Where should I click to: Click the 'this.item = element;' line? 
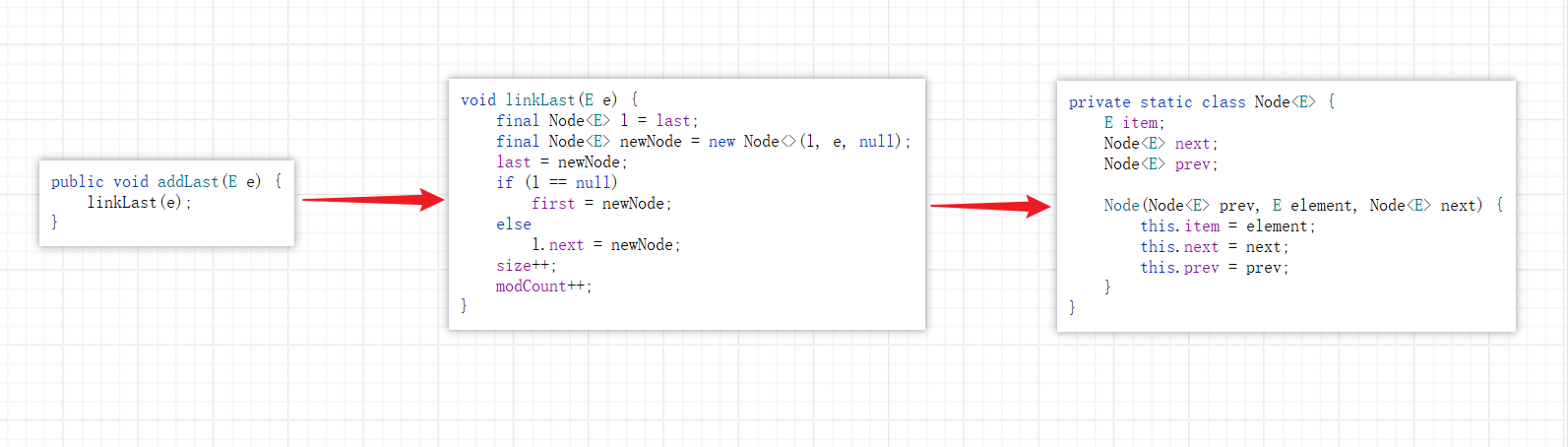(1227, 225)
